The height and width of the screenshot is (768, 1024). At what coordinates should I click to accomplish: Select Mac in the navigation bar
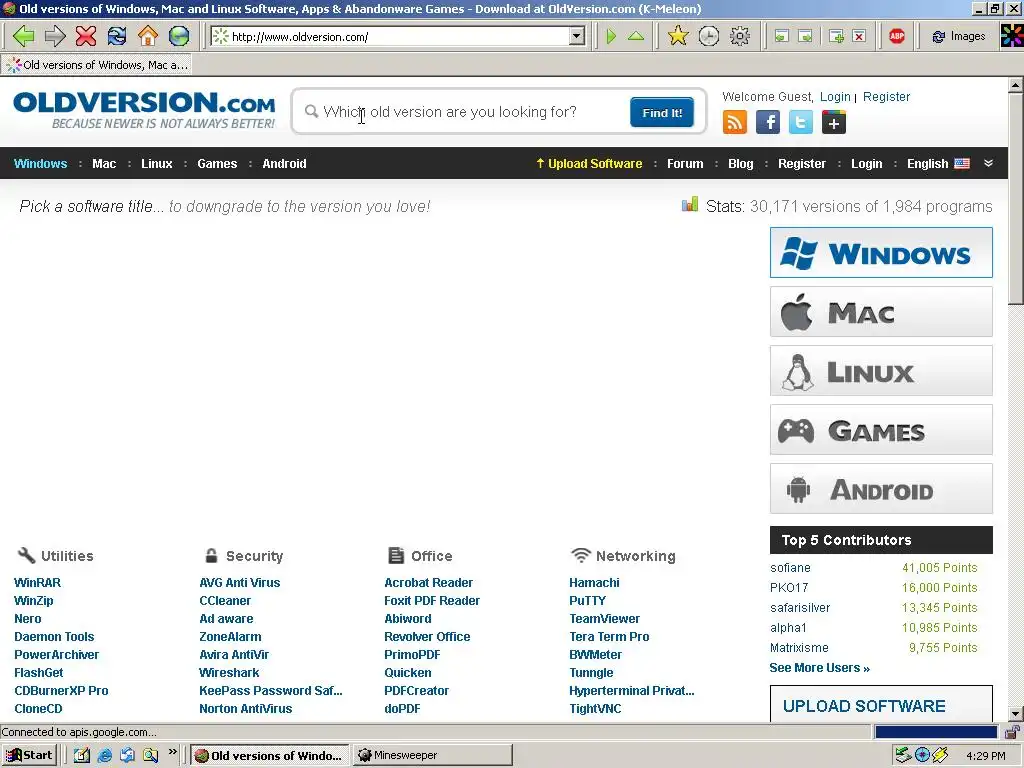click(x=104, y=164)
